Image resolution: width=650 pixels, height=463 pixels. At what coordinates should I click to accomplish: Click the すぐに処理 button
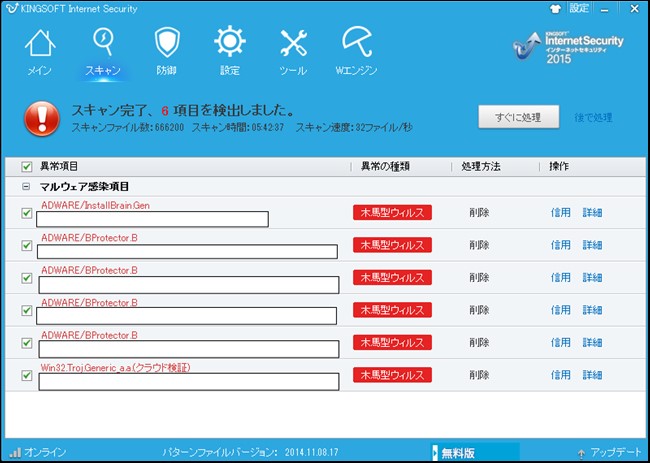coord(519,117)
